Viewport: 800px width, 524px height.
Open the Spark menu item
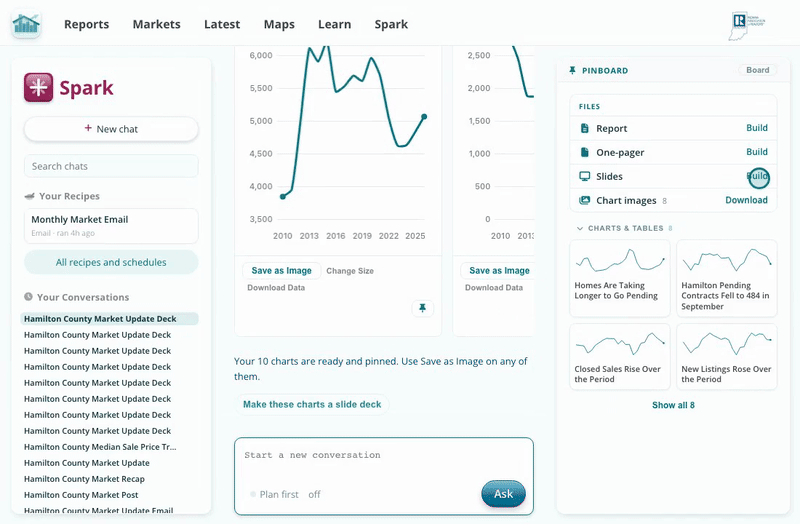pyautogui.click(x=391, y=24)
